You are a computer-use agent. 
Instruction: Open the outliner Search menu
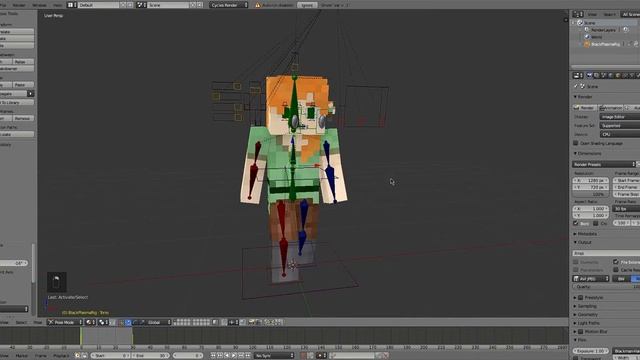pyautogui.click(x=609, y=14)
